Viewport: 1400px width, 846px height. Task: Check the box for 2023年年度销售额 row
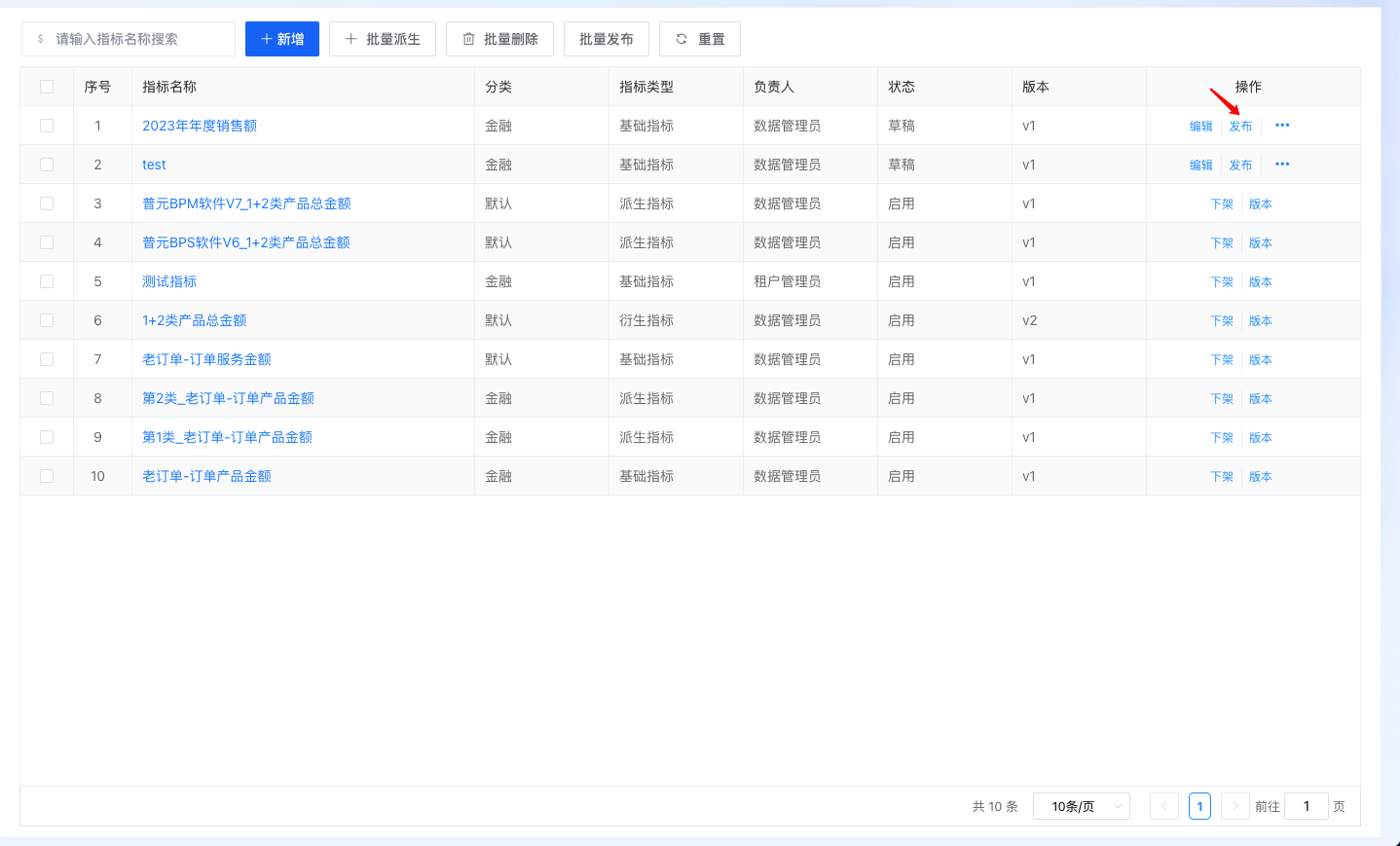click(x=47, y=126)
